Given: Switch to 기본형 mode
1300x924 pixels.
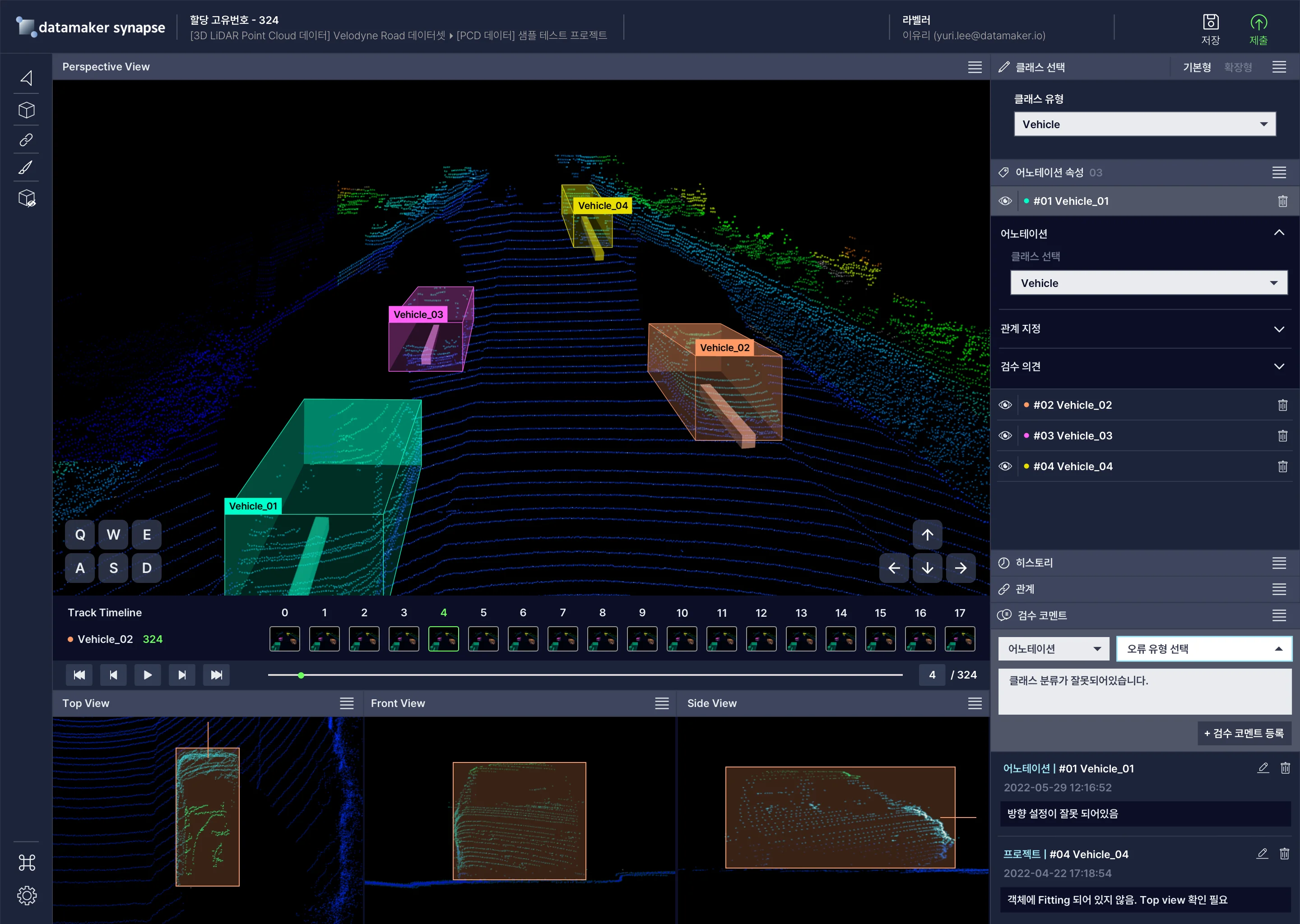Looking at the screenshot, I should (1197, 67).
